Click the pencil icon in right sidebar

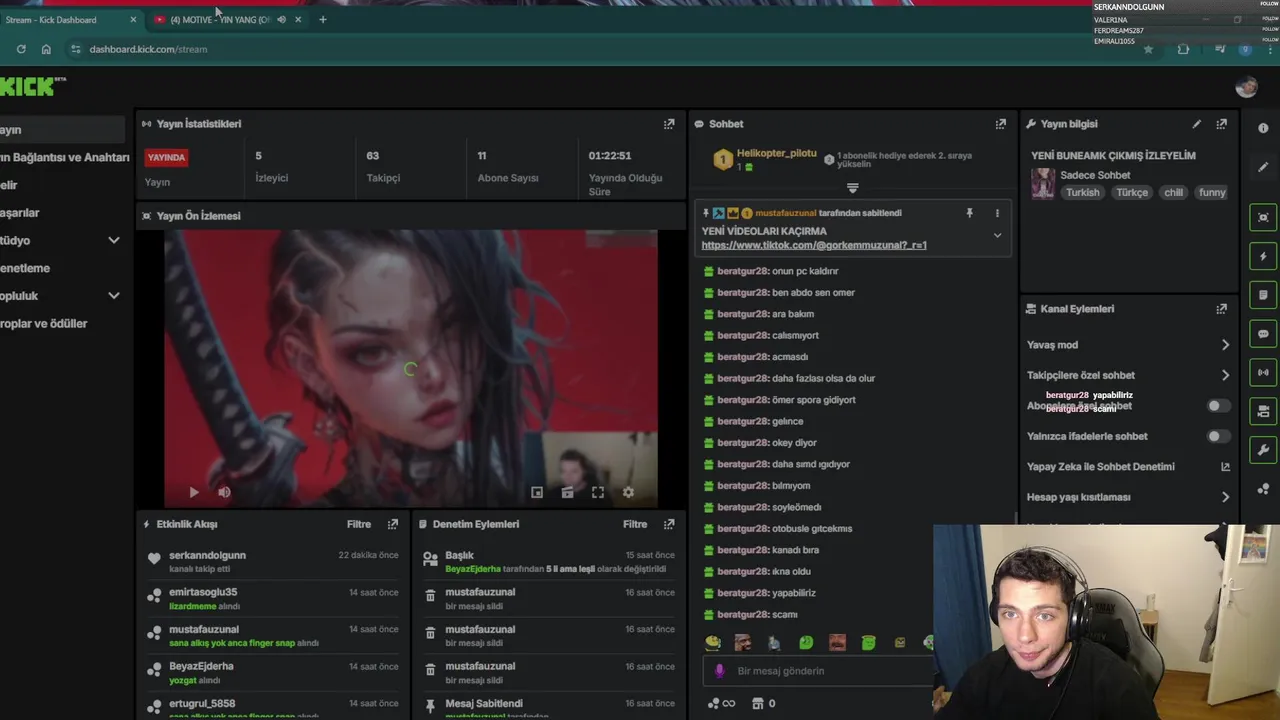click(1263, 167)
